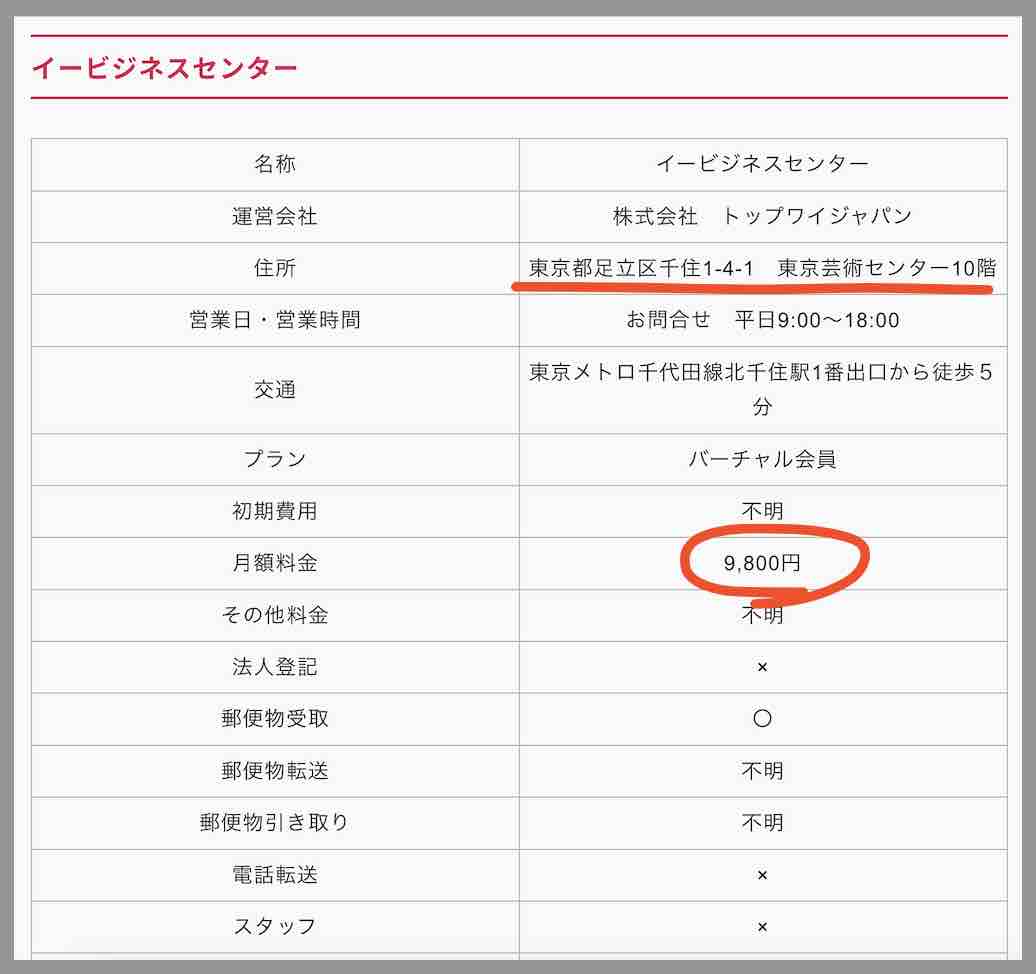The height and width of the screenshot is (974, 1036).
Task: Select the 〇 mark in the 郵便物受取 row
Action: pyautogui.click(x=762, y=719)
